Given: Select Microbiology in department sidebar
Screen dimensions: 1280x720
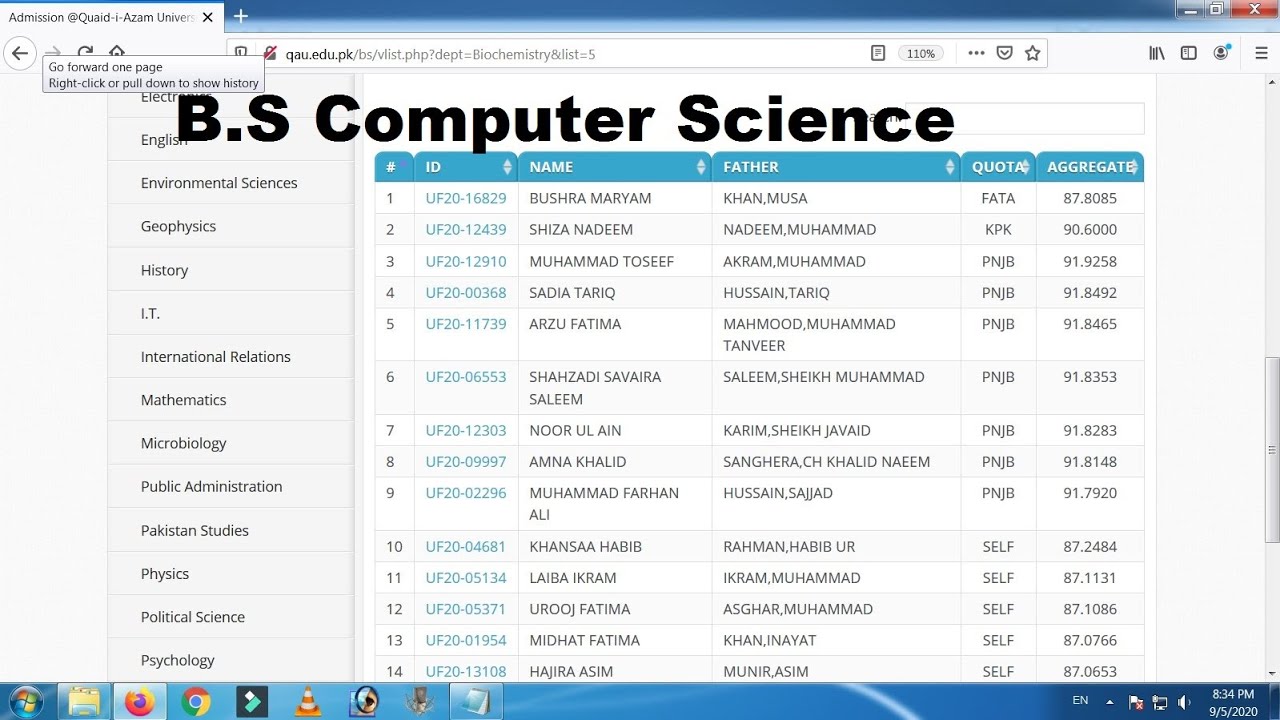Looking at the screenshot, I should pyautogui.click(x=183, y=443).
